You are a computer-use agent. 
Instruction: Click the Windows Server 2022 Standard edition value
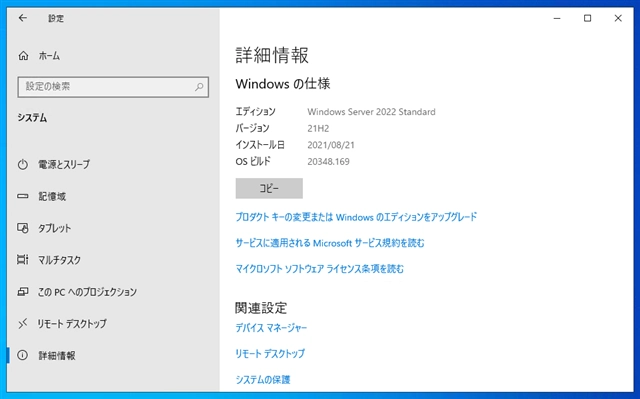click(371, 111)
